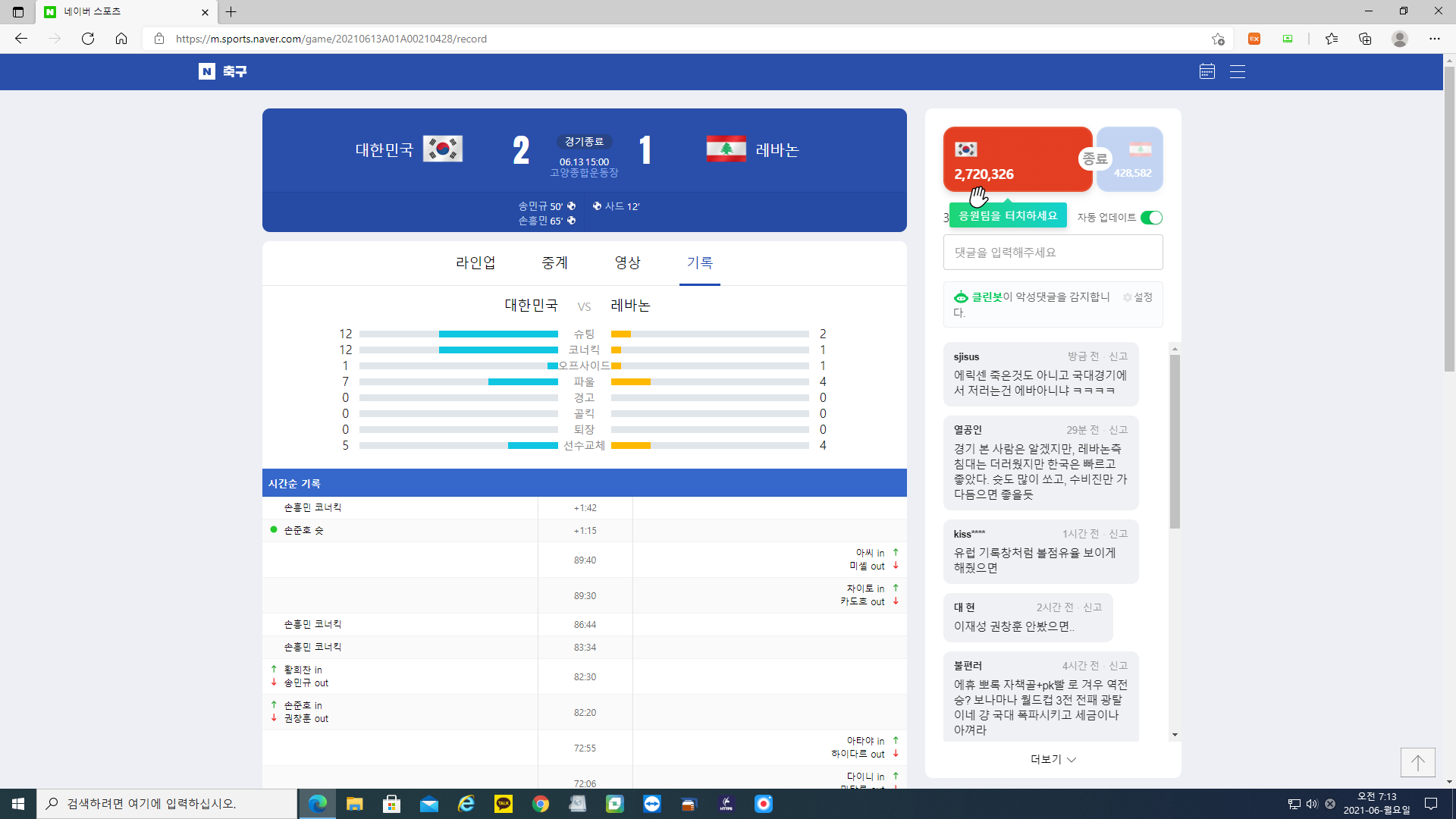Close the 네이버 스포츠 tab
Screen dimensions: 1456x819
click(205, 12)
